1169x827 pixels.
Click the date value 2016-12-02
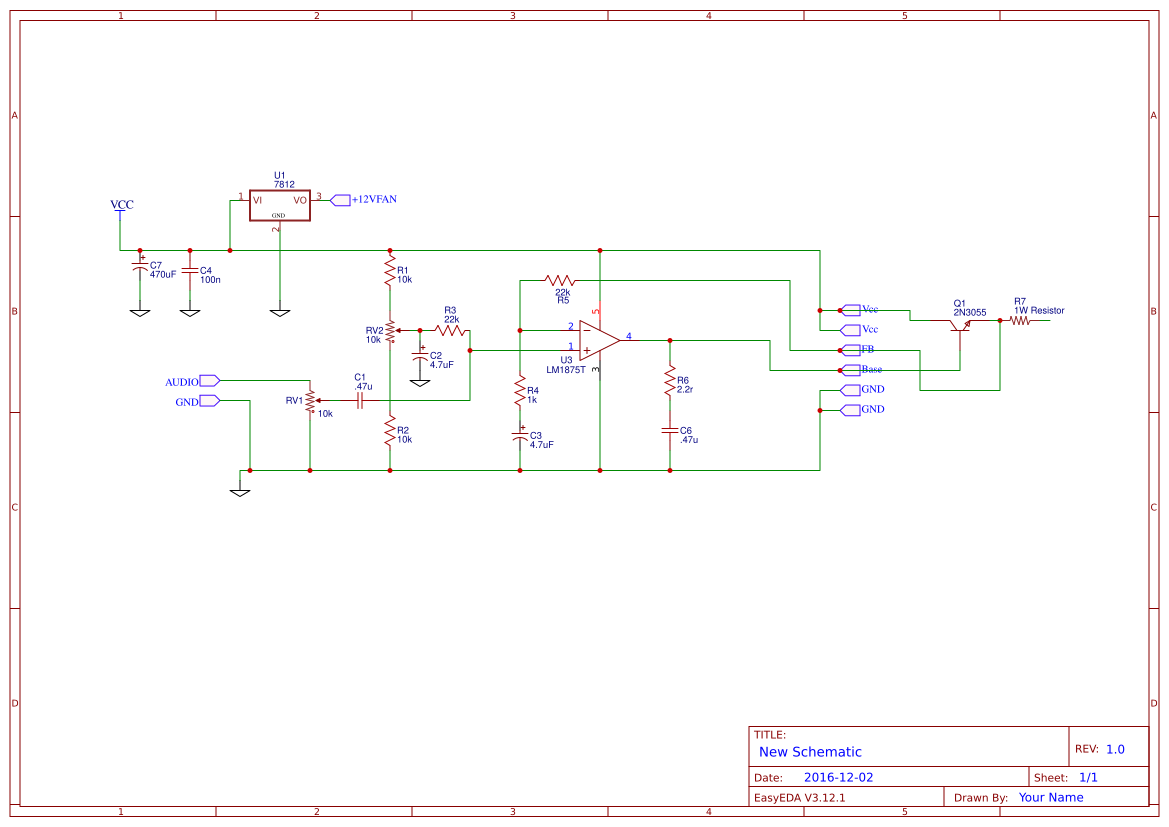point(838,778)
